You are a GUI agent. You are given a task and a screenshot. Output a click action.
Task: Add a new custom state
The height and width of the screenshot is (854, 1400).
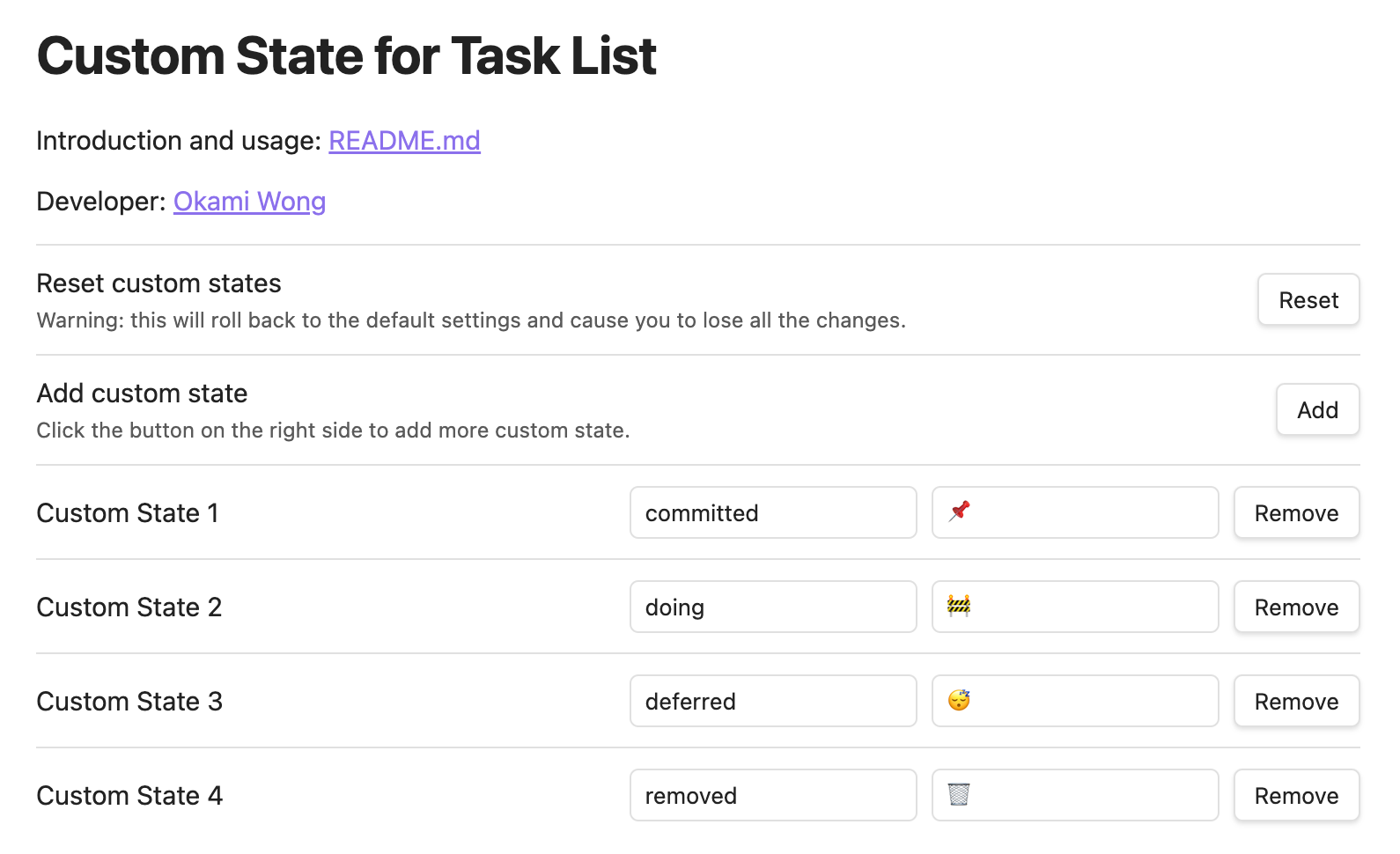(1317, 409)
